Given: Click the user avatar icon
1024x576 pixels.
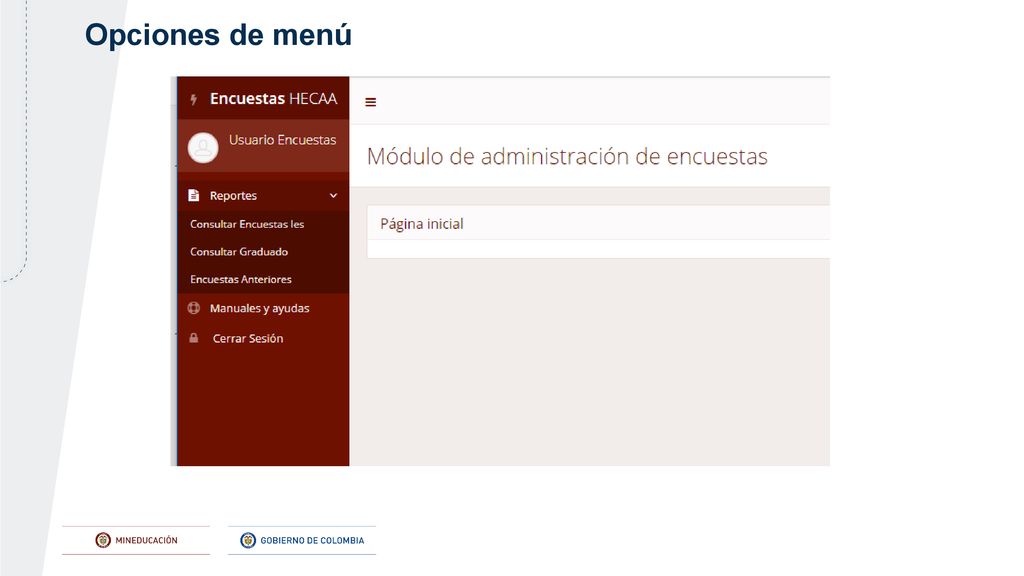Looking at the screenshot, I should 203,148.
